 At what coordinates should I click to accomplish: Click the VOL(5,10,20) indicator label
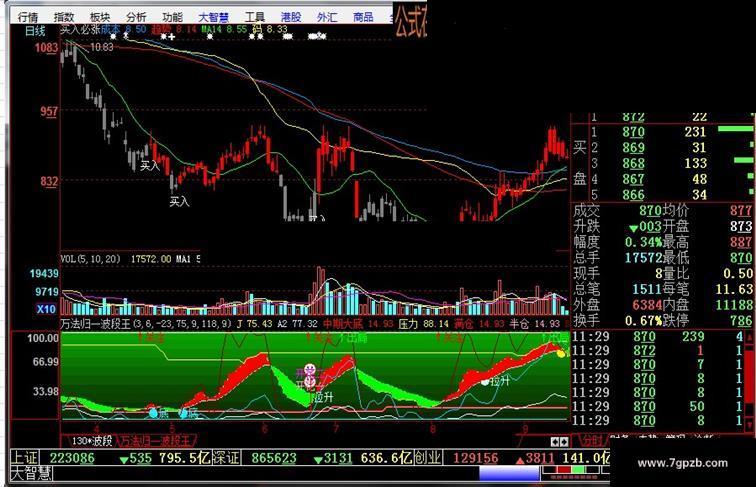[x=90, y=259]
